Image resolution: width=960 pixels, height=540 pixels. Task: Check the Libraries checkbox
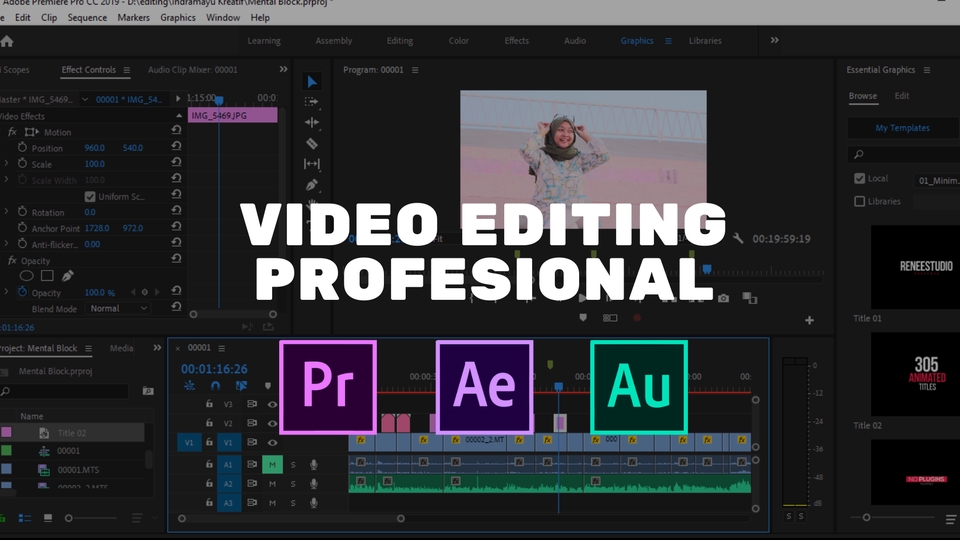coord(860,201)
